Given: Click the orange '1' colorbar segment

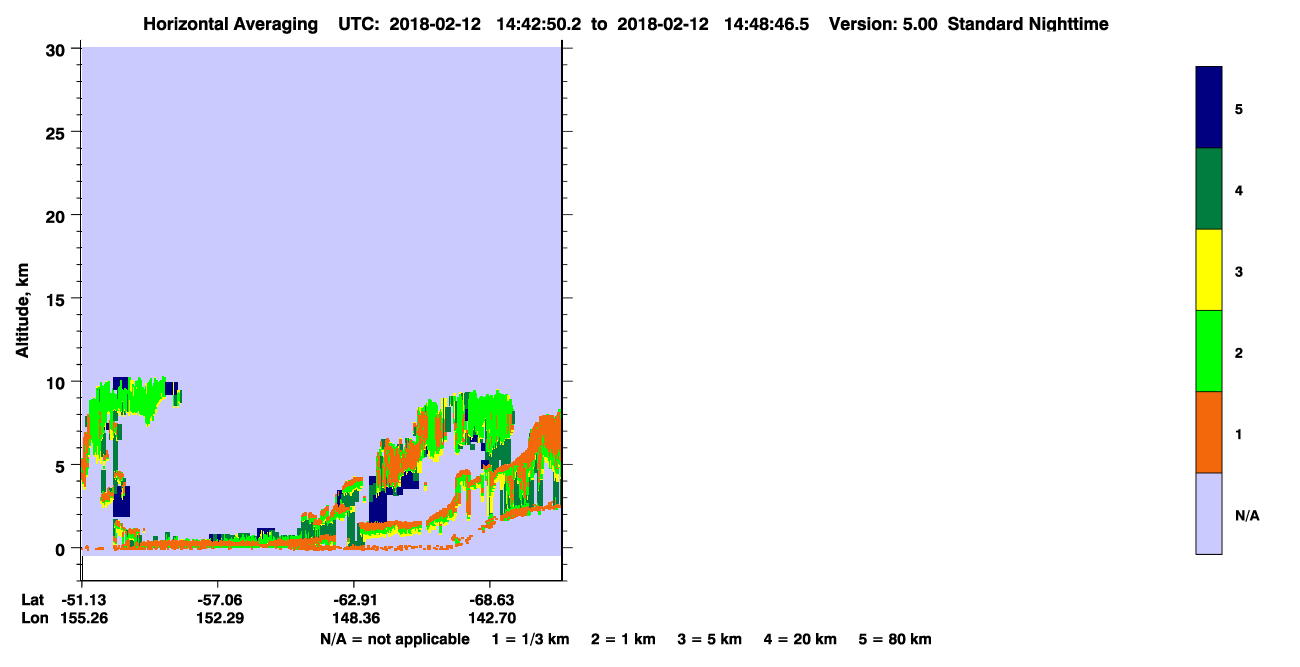Looking at the screenshot, I should click(1208, 432).
